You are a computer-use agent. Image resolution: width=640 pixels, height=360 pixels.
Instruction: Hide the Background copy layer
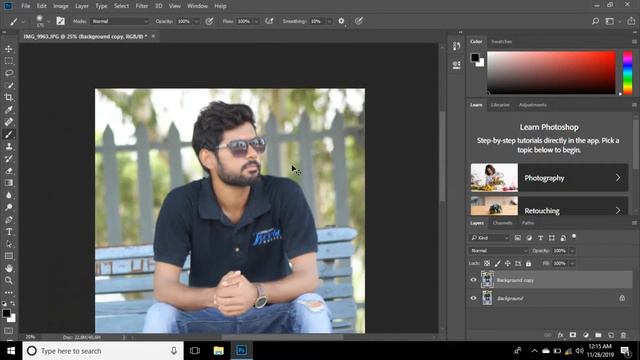click(x=473, y=280)
